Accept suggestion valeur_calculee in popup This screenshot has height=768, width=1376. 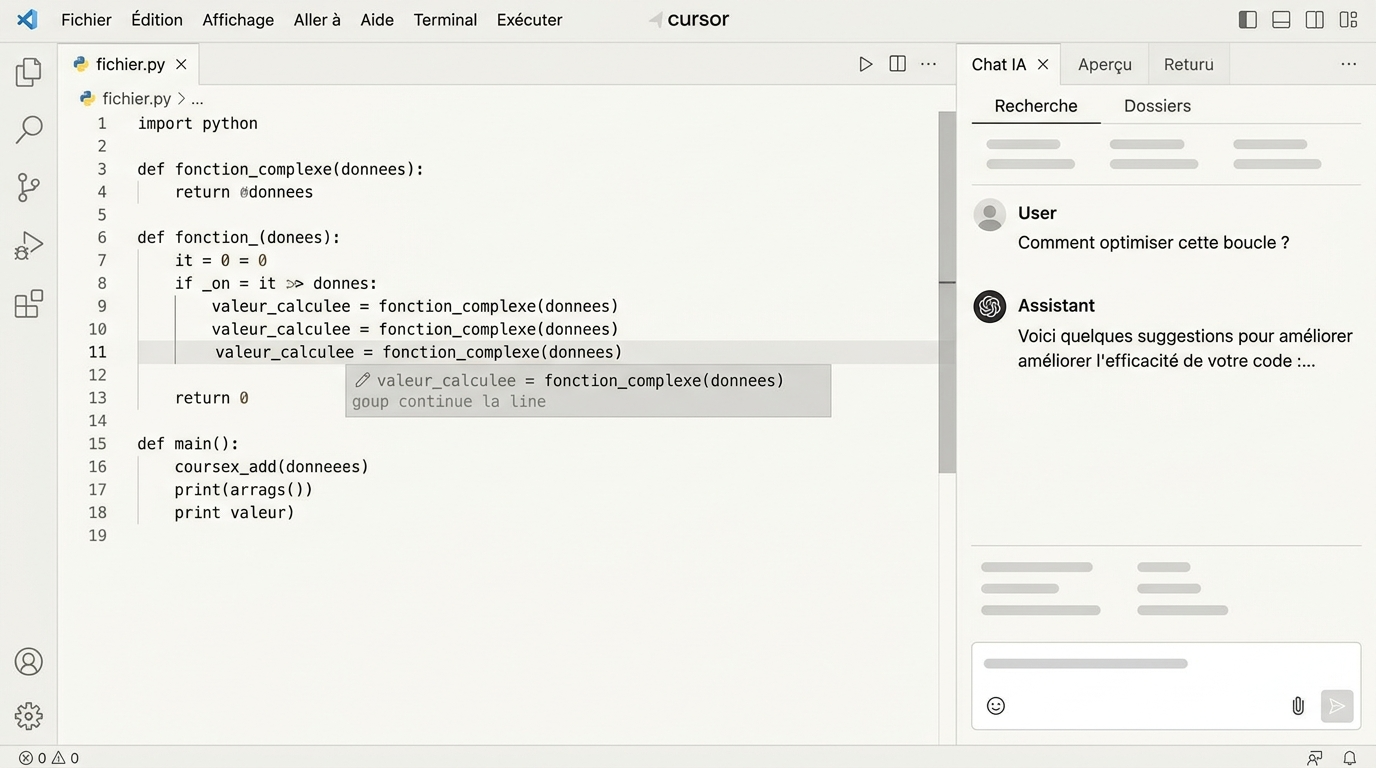coord(580,380)
